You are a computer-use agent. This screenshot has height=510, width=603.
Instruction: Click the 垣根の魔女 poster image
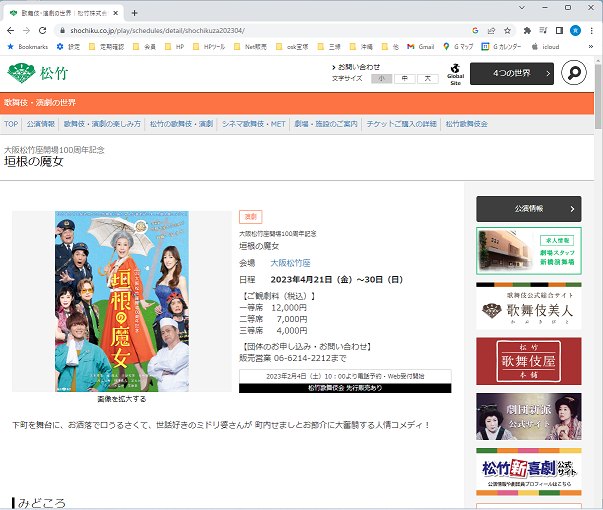pos(122,301)
